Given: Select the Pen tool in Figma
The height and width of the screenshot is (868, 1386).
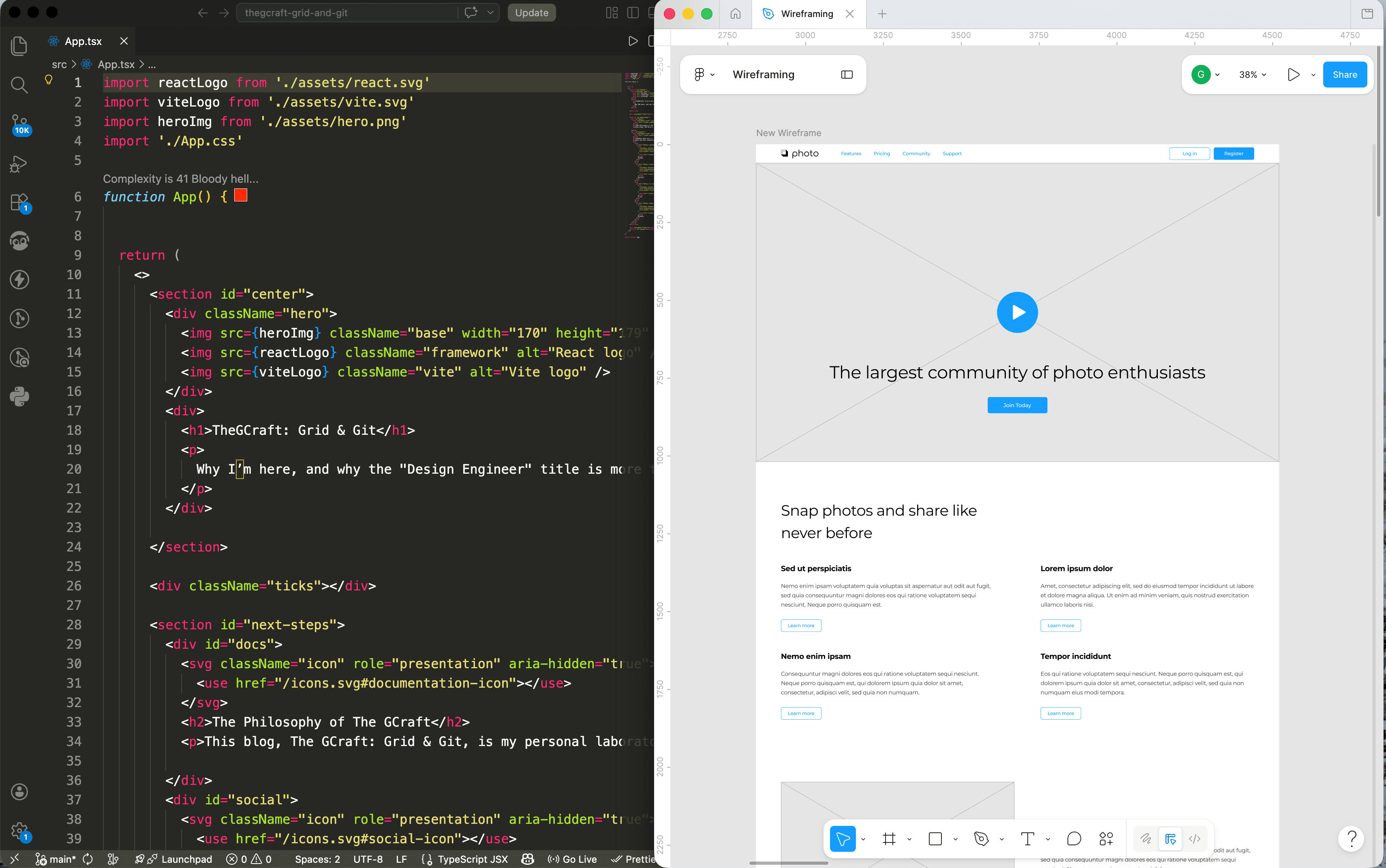Looking at the screenshot, I should 981,839.
